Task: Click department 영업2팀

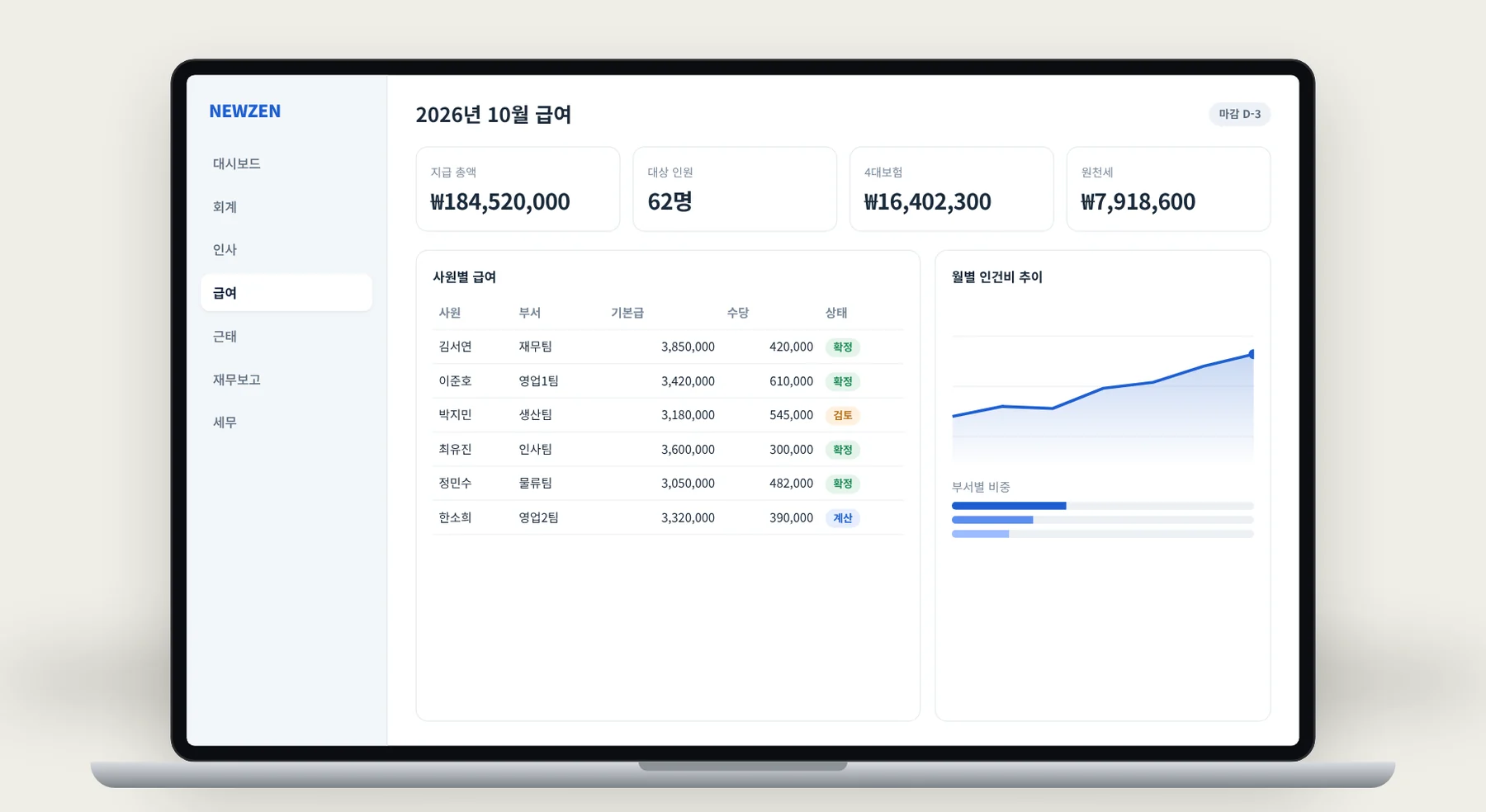Action: pos(538,518)
